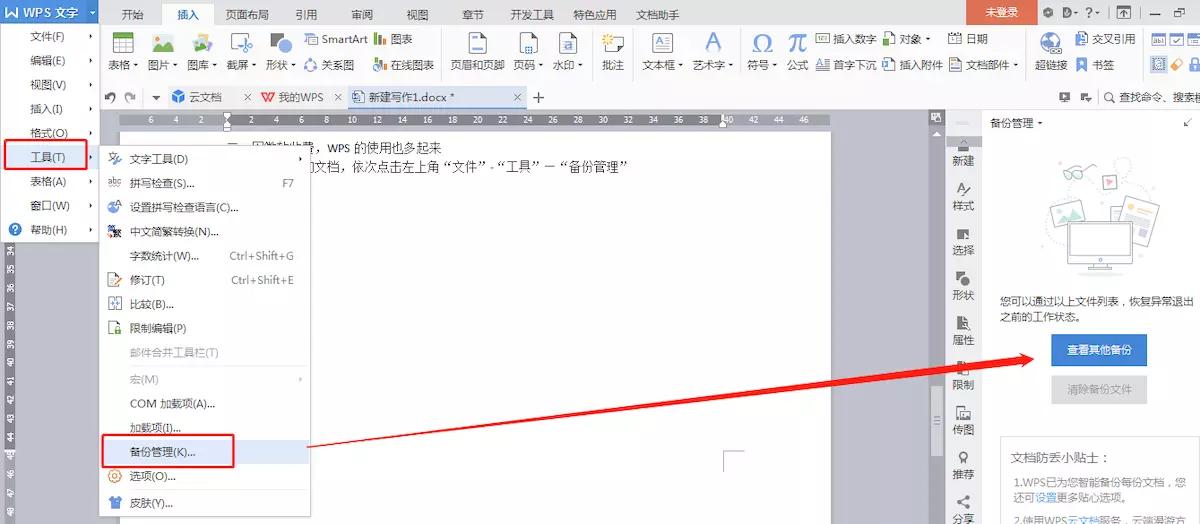Click the 水印 watermark icon

[568, 44]
